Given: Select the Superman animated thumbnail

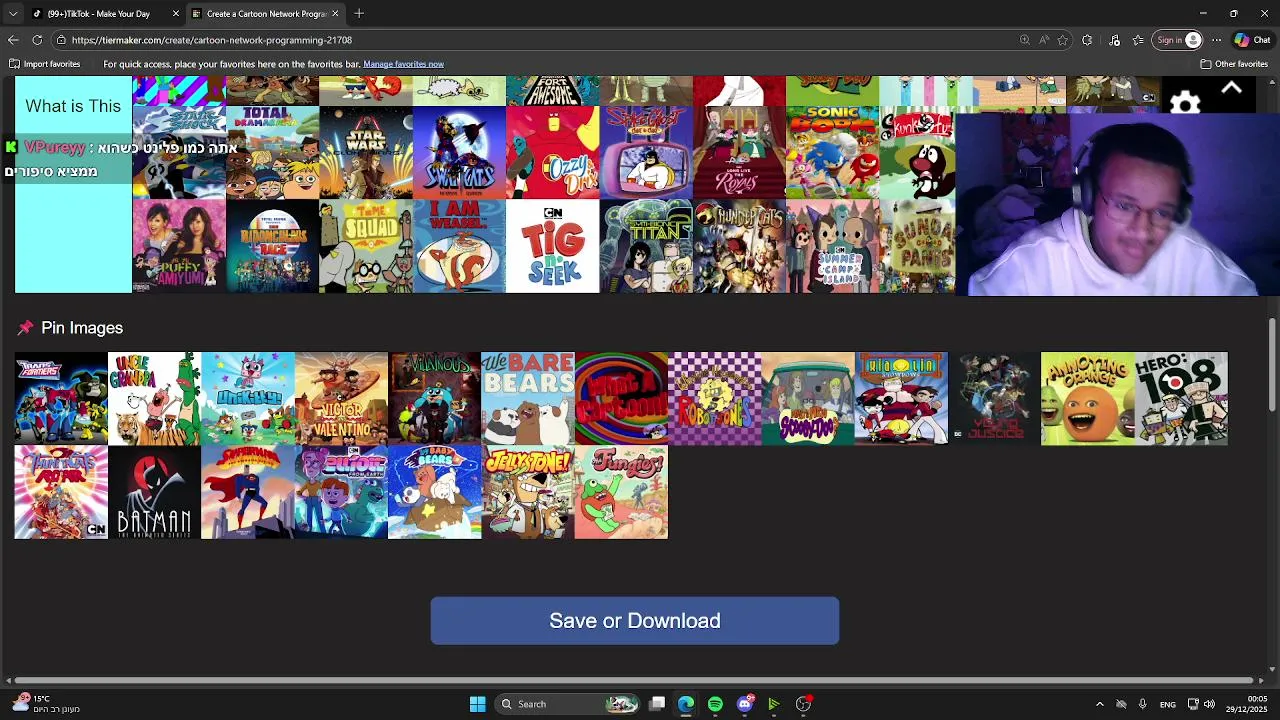Looking at the screenshot, I should pos(247,492).
